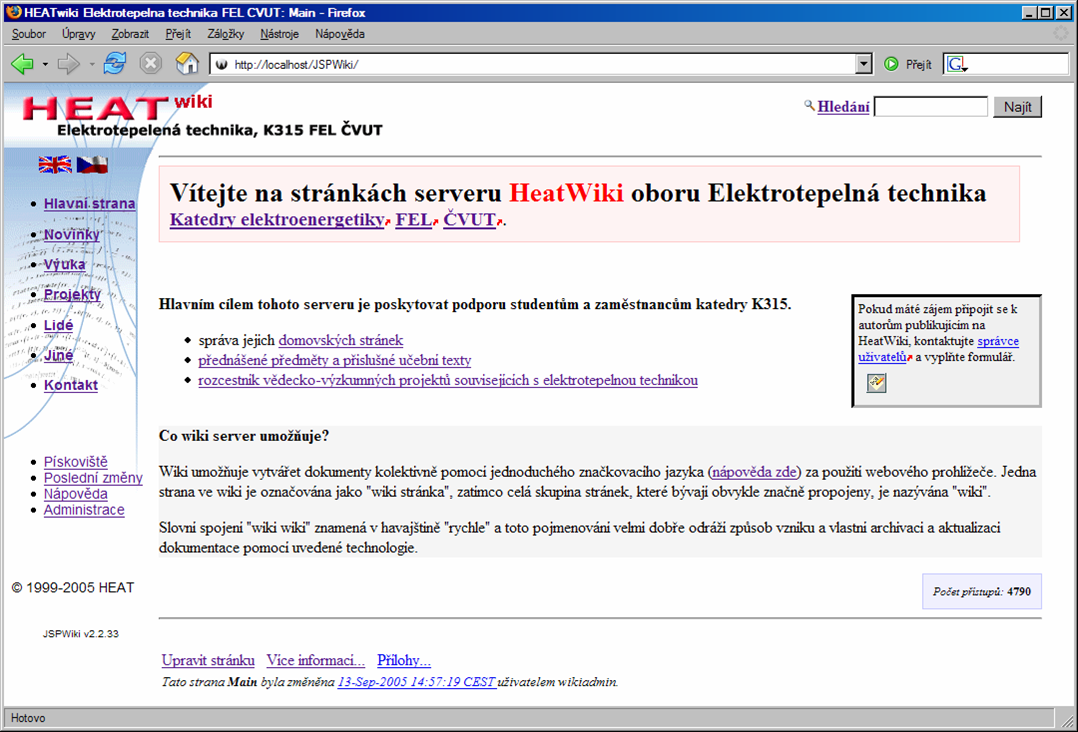Image resolution: width=1078 pixels, height=732 pixels.
Task: Open the Hledání search link
Action: [x=844, y=107]
